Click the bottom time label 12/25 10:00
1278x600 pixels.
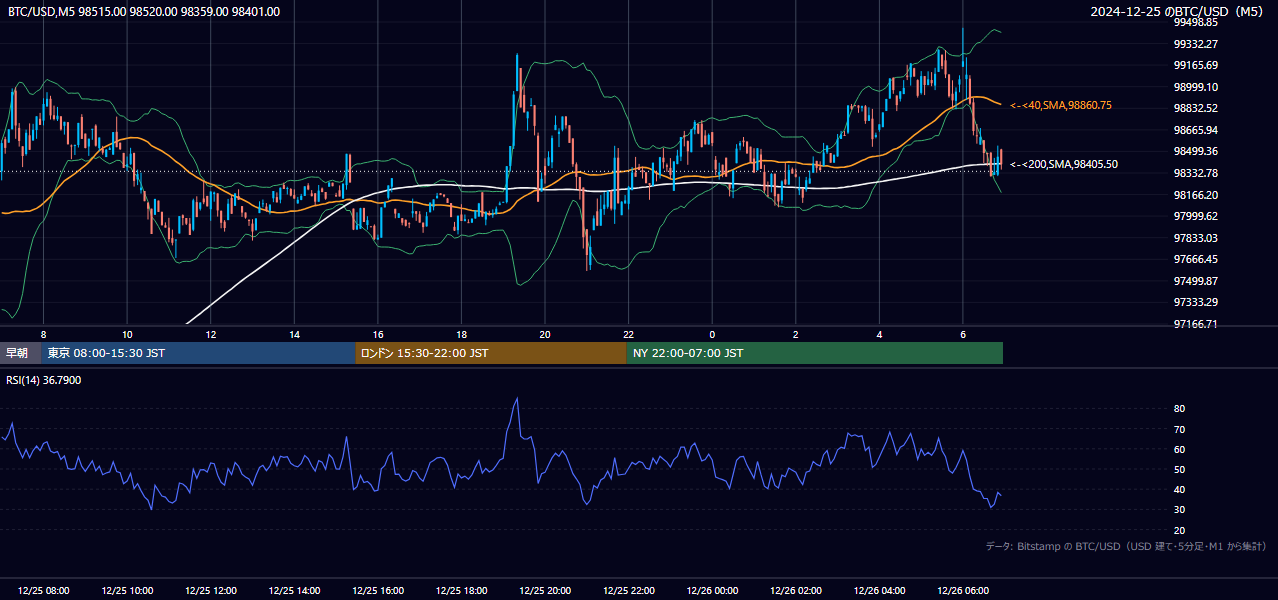pos(127,591)
